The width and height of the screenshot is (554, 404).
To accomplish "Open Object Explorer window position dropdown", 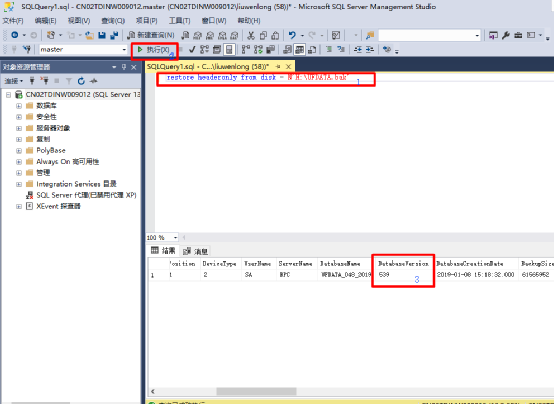I will pyautogui.click(x=114, y=67).
